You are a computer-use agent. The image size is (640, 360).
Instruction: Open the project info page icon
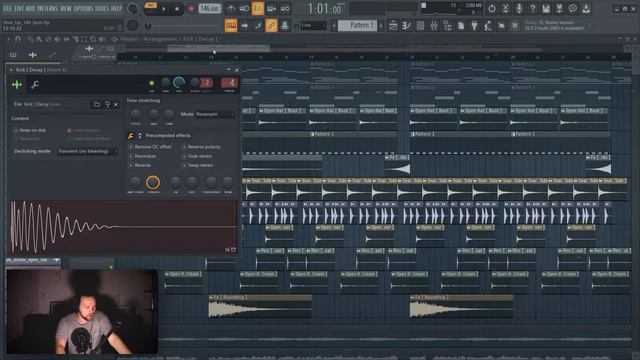tap(461, 26)
